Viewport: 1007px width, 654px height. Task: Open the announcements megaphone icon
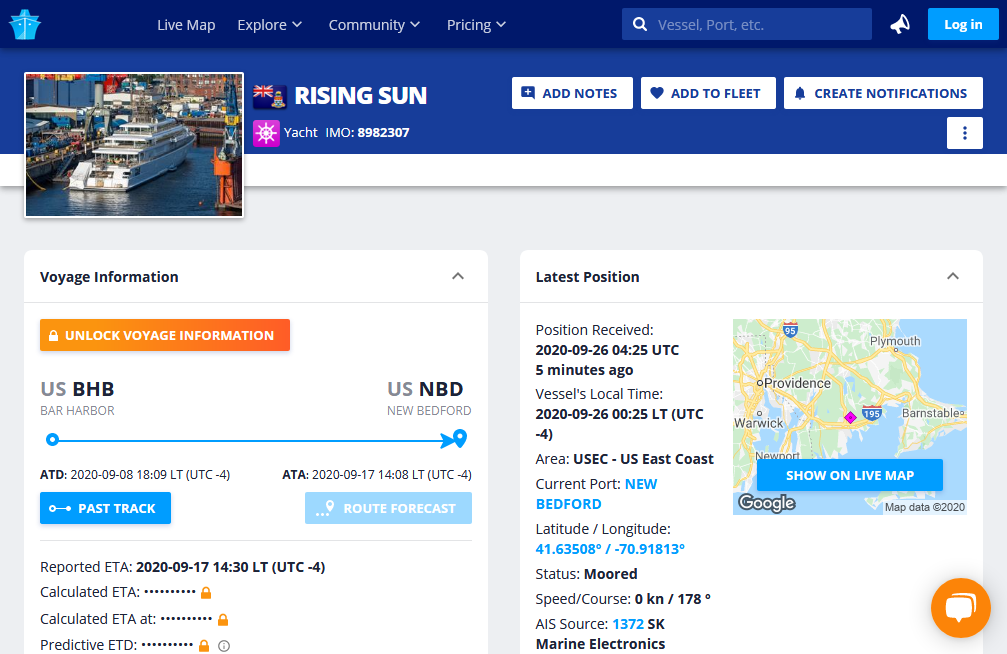point(900,24)
